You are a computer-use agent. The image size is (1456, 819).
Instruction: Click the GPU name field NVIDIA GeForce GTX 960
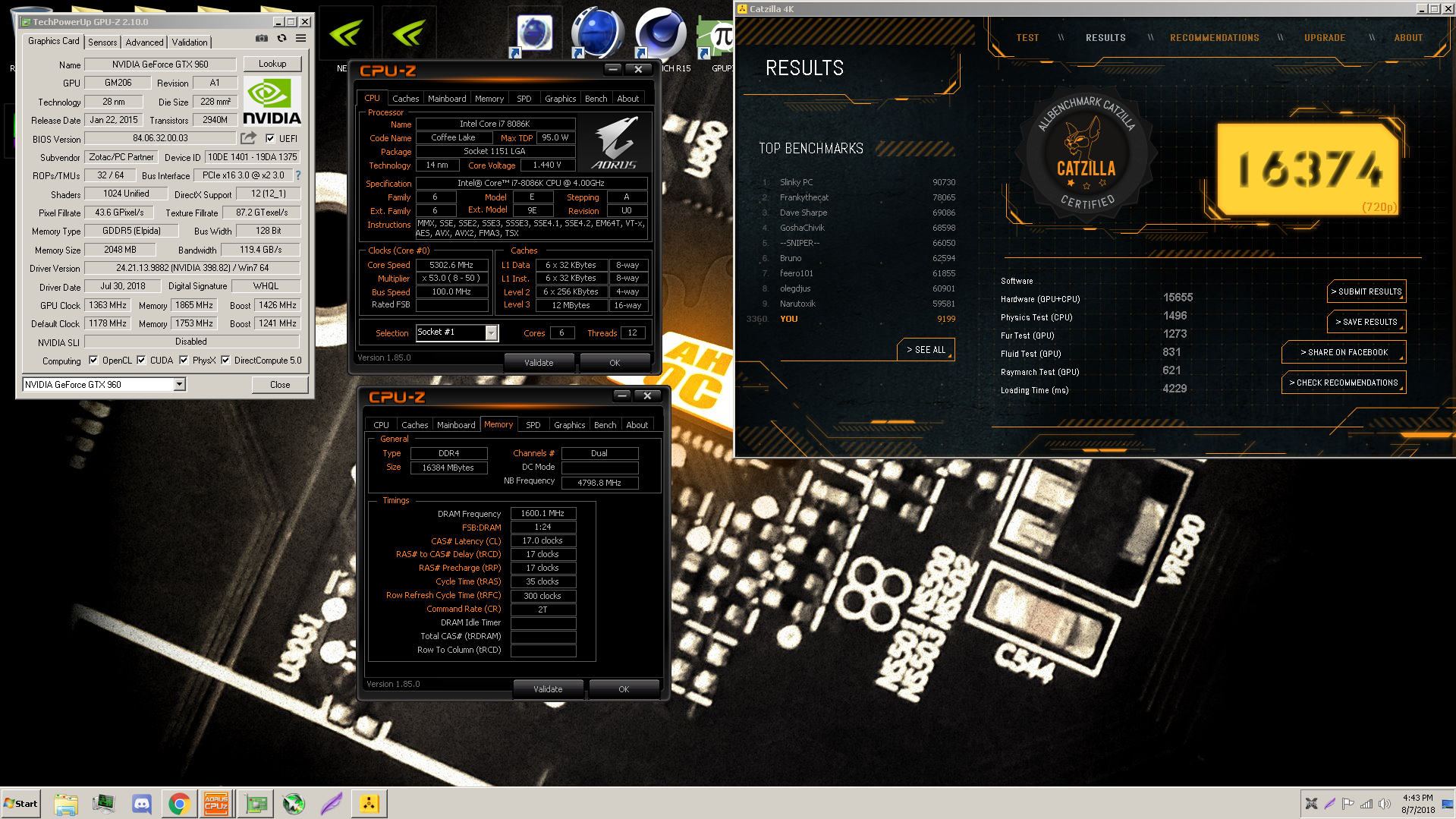click(160, 65)
